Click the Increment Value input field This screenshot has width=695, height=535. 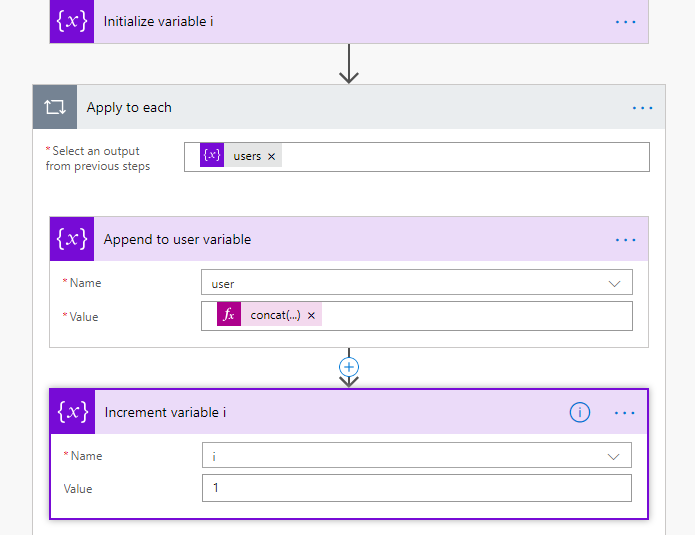coord(416,488)
